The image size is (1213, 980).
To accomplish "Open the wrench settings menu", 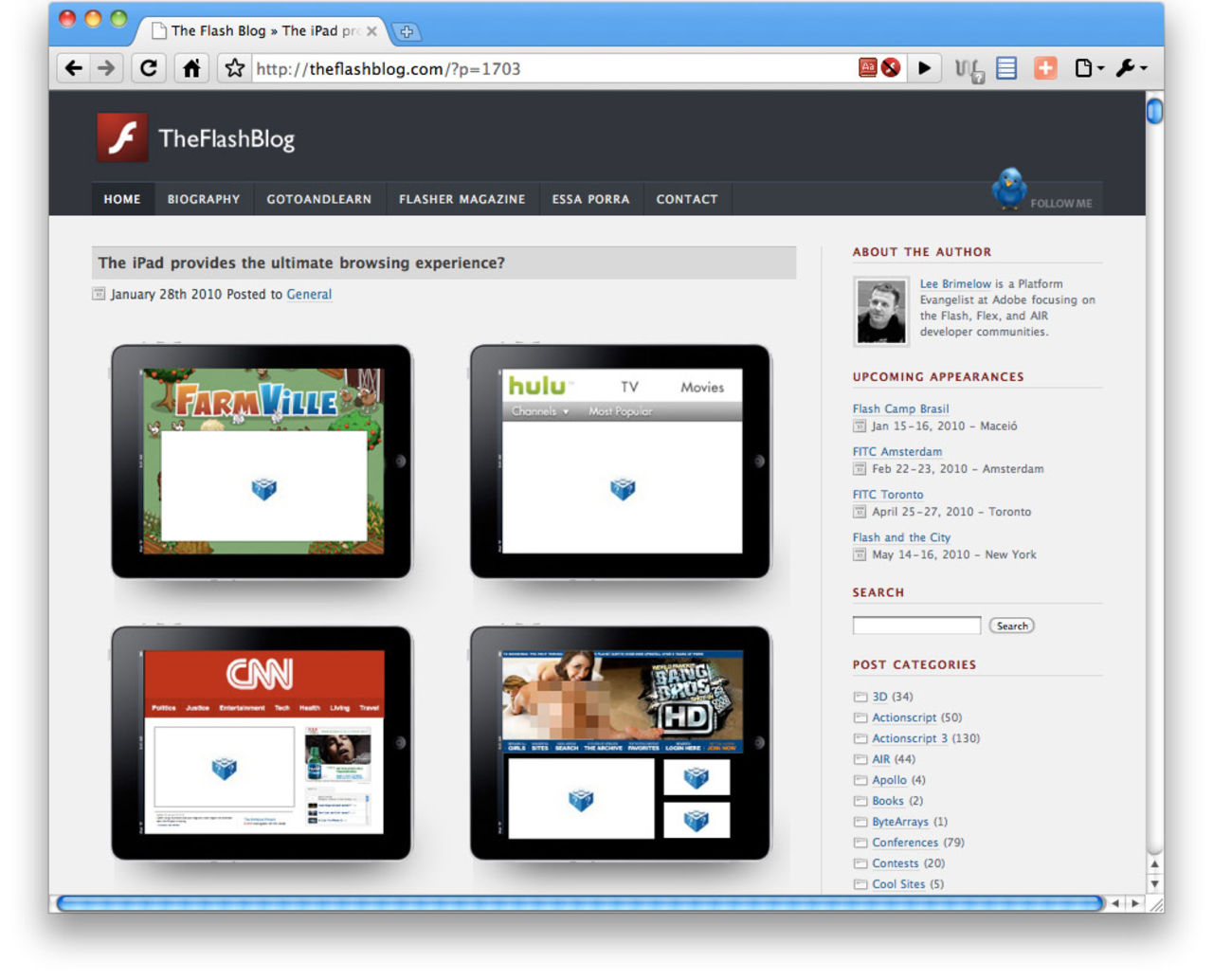I will point(1131,68).
